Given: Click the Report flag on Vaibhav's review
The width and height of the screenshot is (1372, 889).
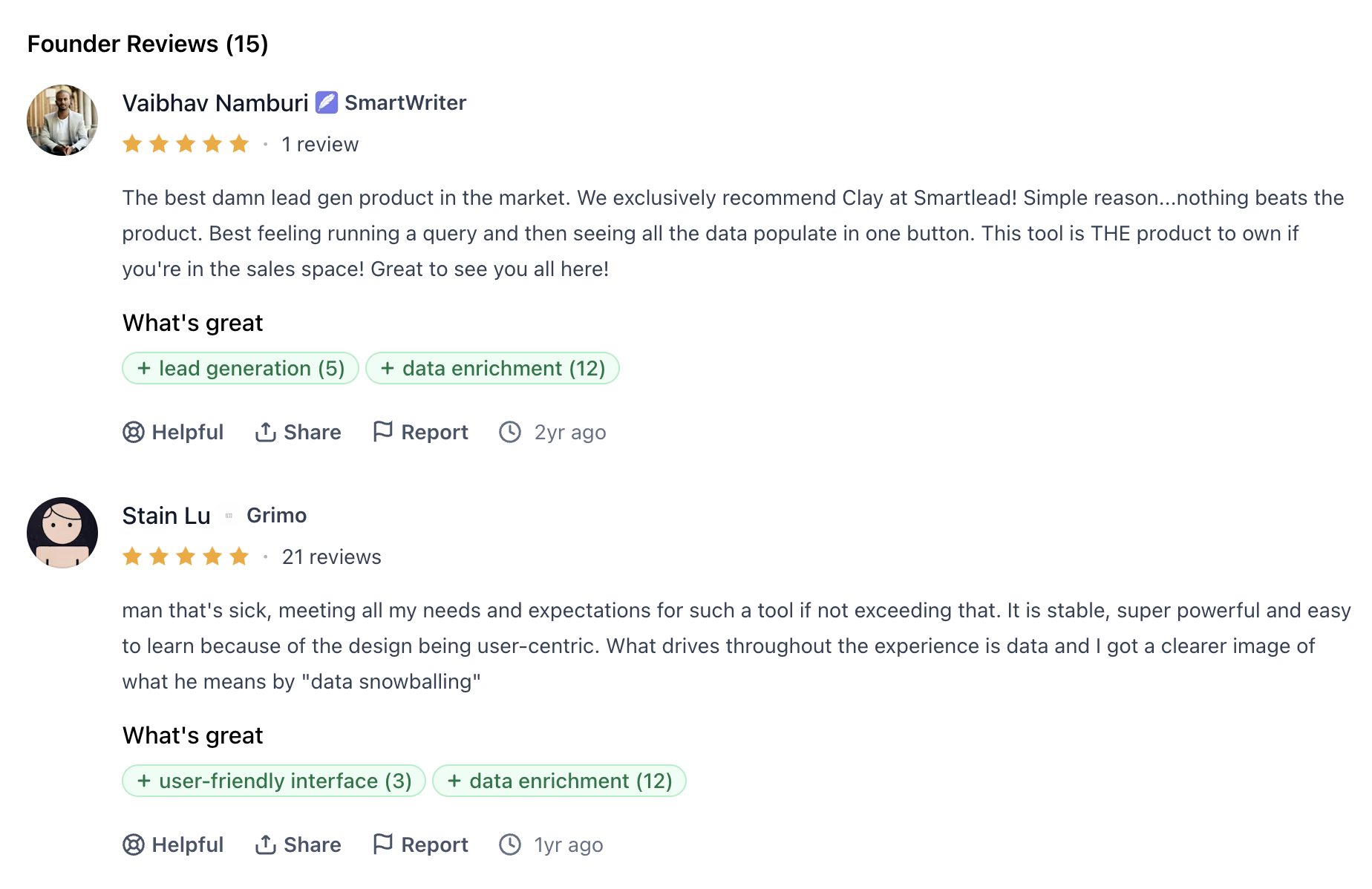Looking at the screenshot, I should [382, 431].
